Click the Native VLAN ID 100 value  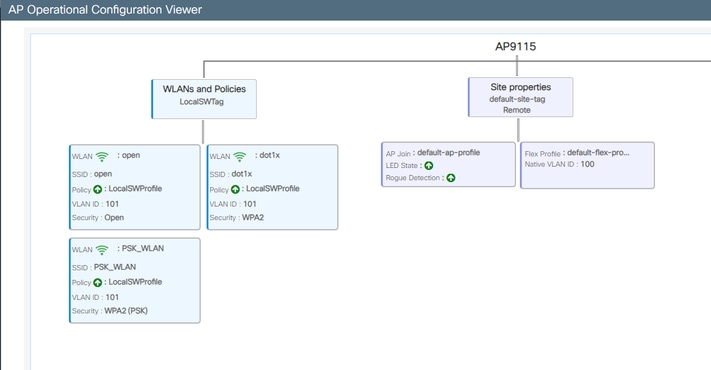587,164
